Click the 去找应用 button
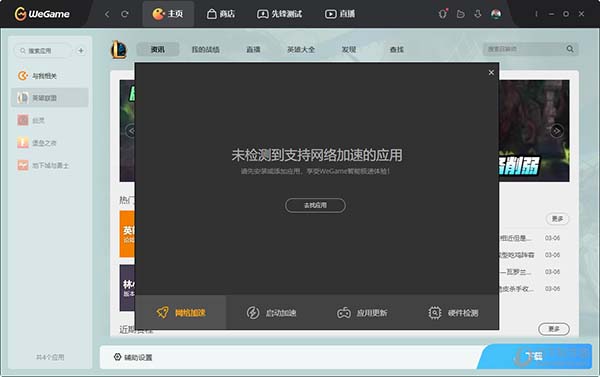Viewport: 600px width, 377px height. point(315,206)
